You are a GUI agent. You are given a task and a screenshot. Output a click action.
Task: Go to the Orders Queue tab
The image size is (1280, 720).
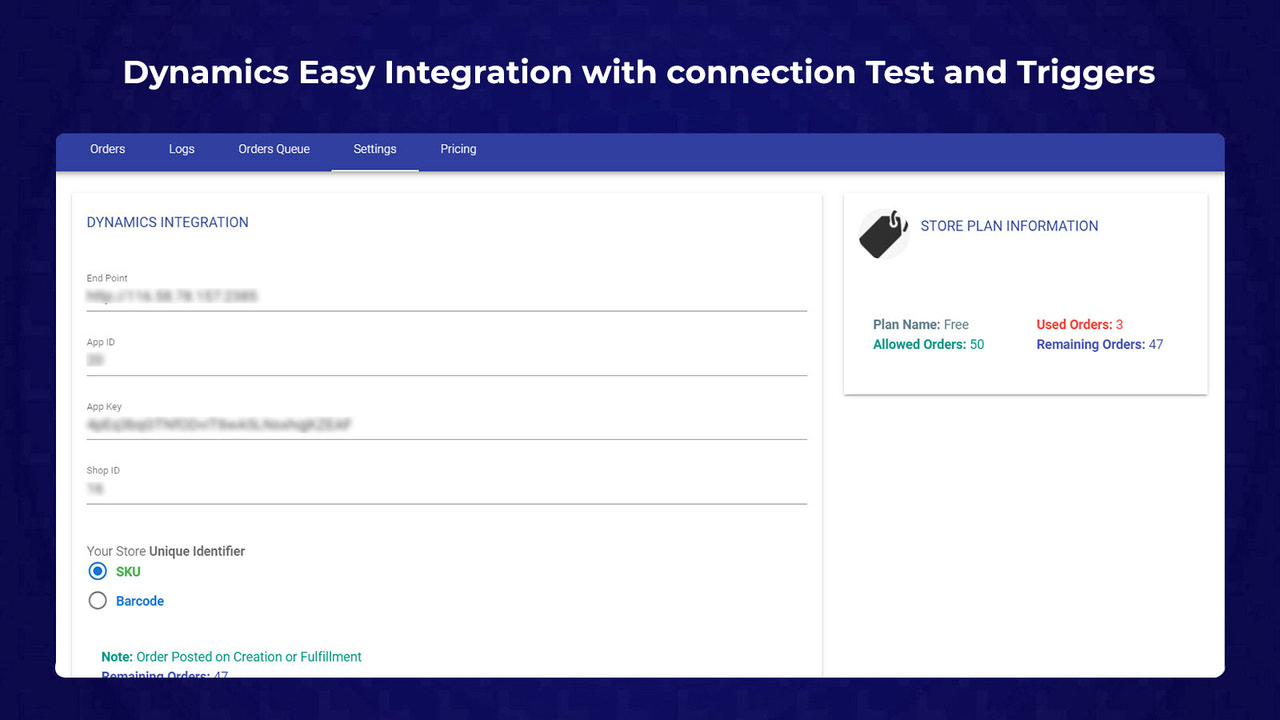pyautogui.click(x=274, y=149)
